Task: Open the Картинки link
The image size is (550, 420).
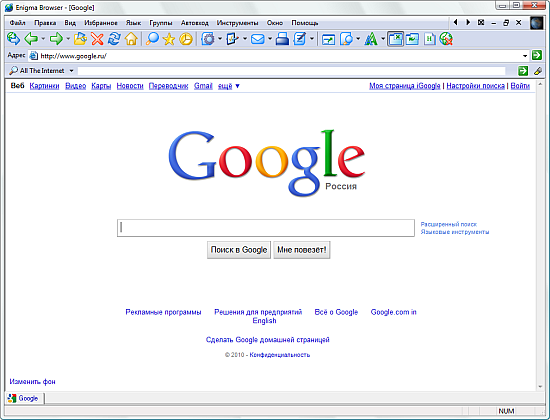Action: tap(45, 86)
